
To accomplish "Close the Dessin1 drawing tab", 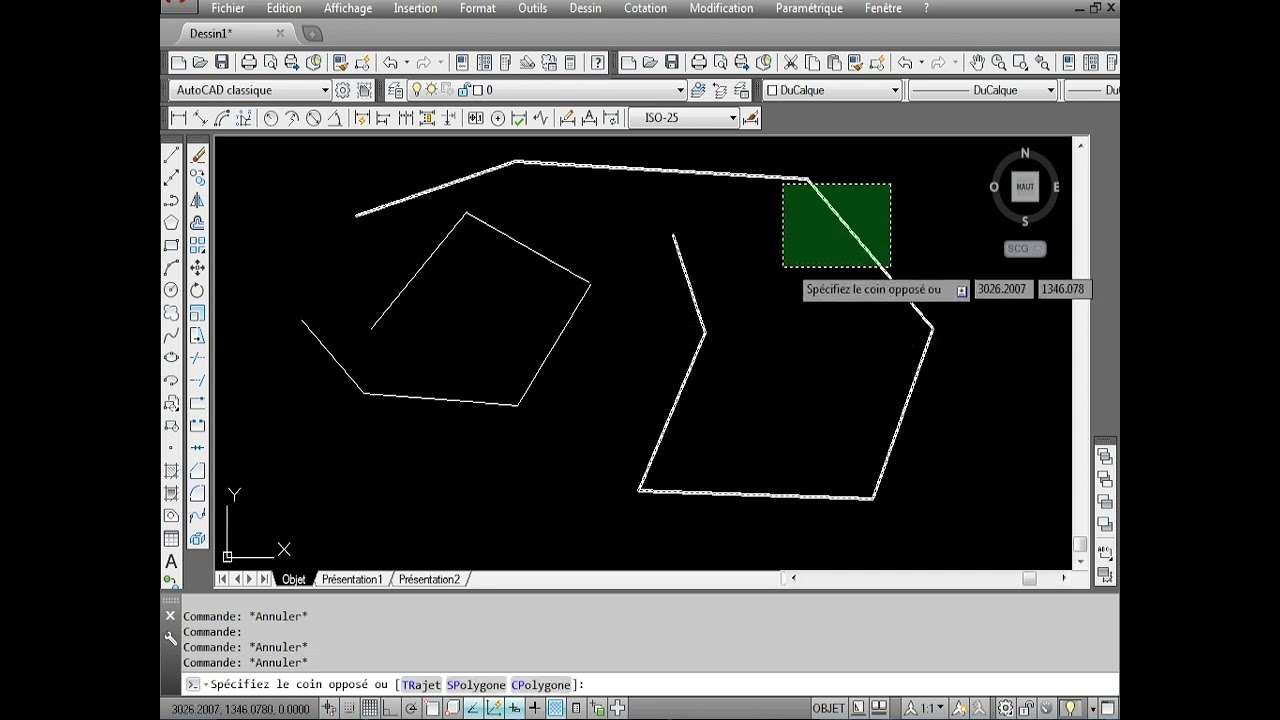I will pyautogui.click(x=280, y=33).
